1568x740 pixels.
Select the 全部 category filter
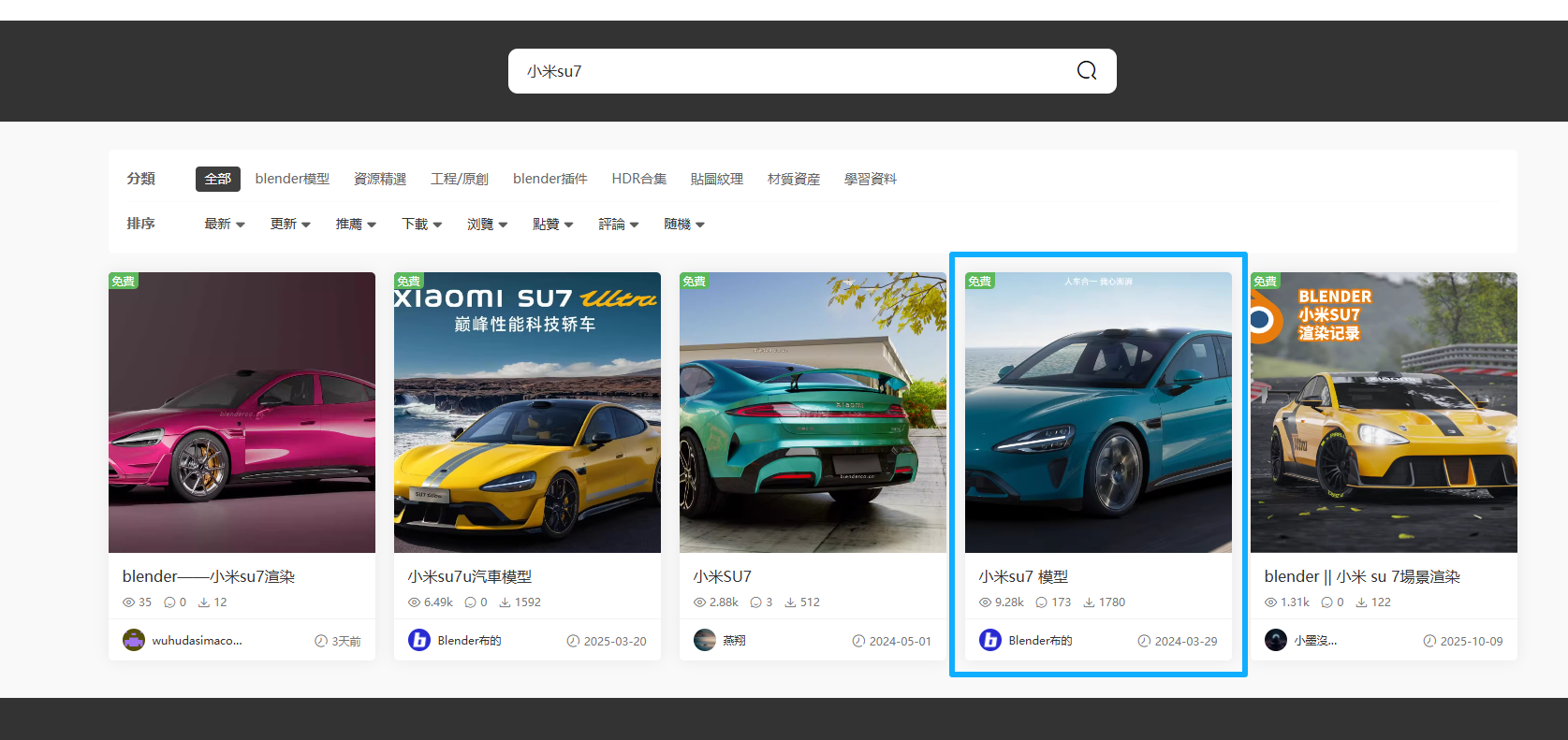217,179
